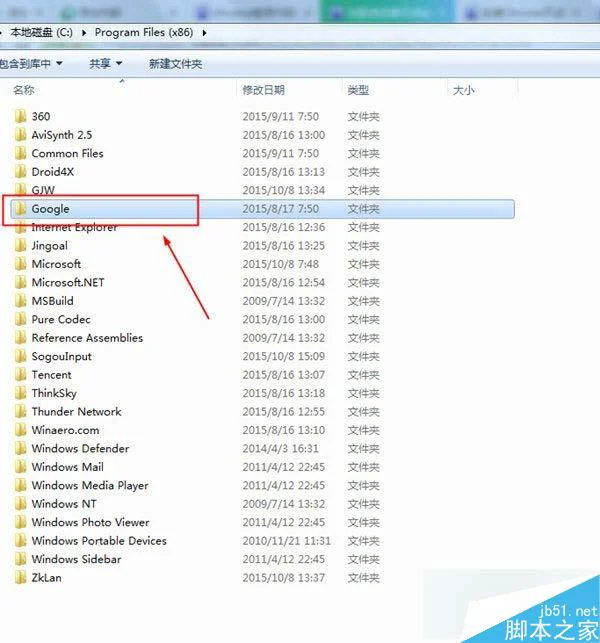Click the Windows NT folder icon
The image size is (600, 643).
point(20,504)
